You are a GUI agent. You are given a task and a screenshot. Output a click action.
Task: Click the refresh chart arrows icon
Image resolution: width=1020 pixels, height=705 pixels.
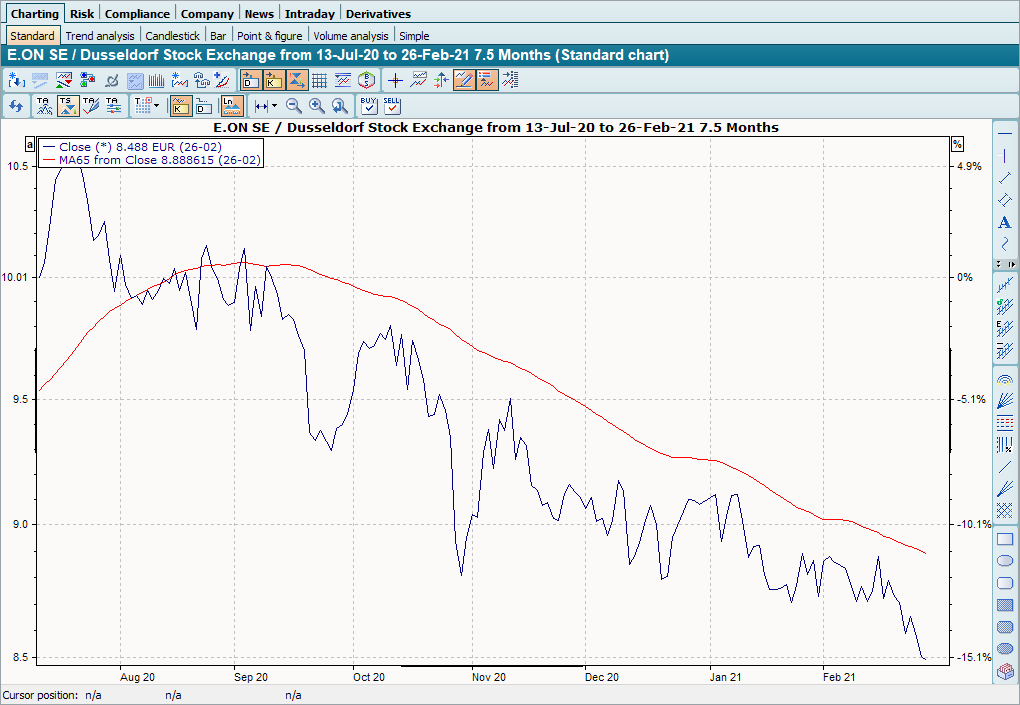tap(15, 105)
